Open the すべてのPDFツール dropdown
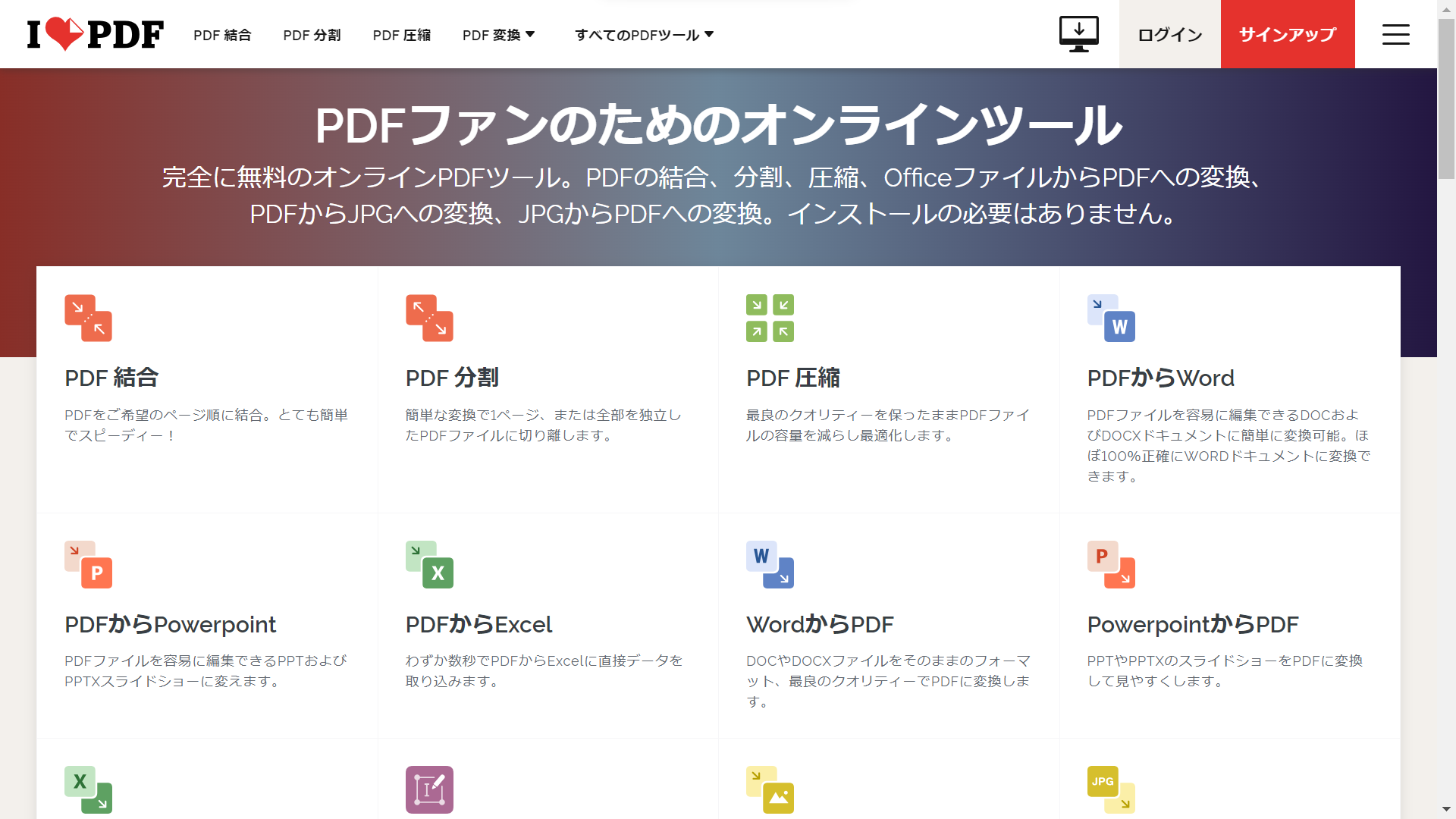1456x819 pixels. 643,34
